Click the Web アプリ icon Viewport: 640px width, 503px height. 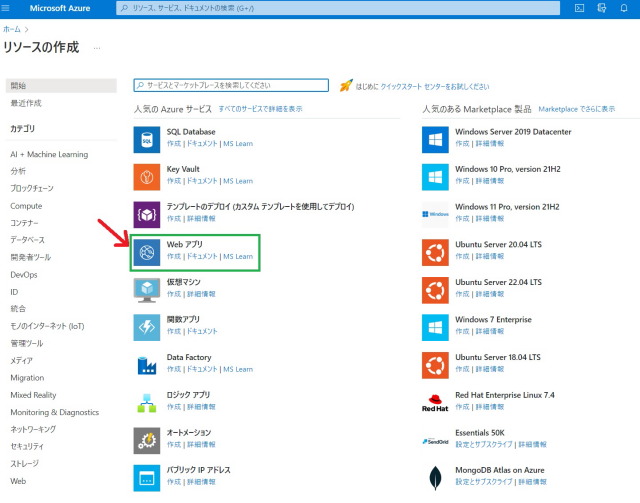tap(147, 252)
